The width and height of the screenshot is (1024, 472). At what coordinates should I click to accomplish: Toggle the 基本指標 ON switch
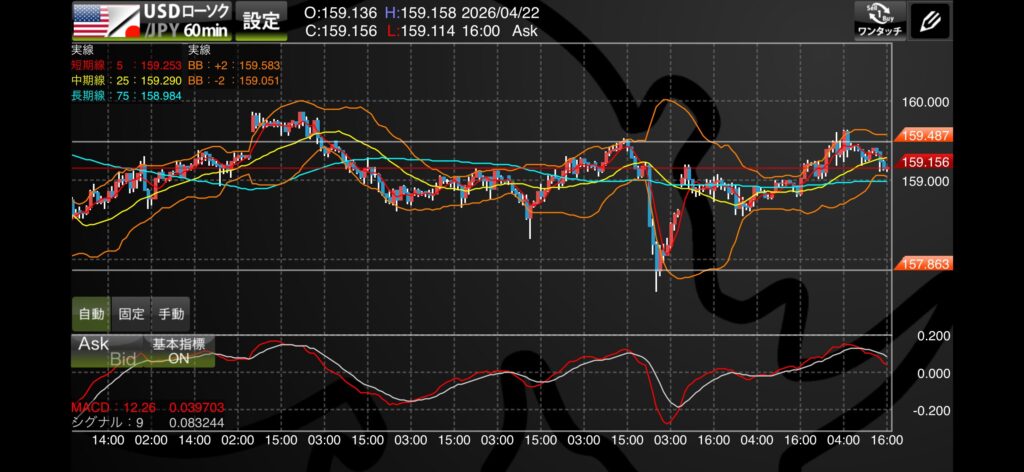click(x=179, y=350)
